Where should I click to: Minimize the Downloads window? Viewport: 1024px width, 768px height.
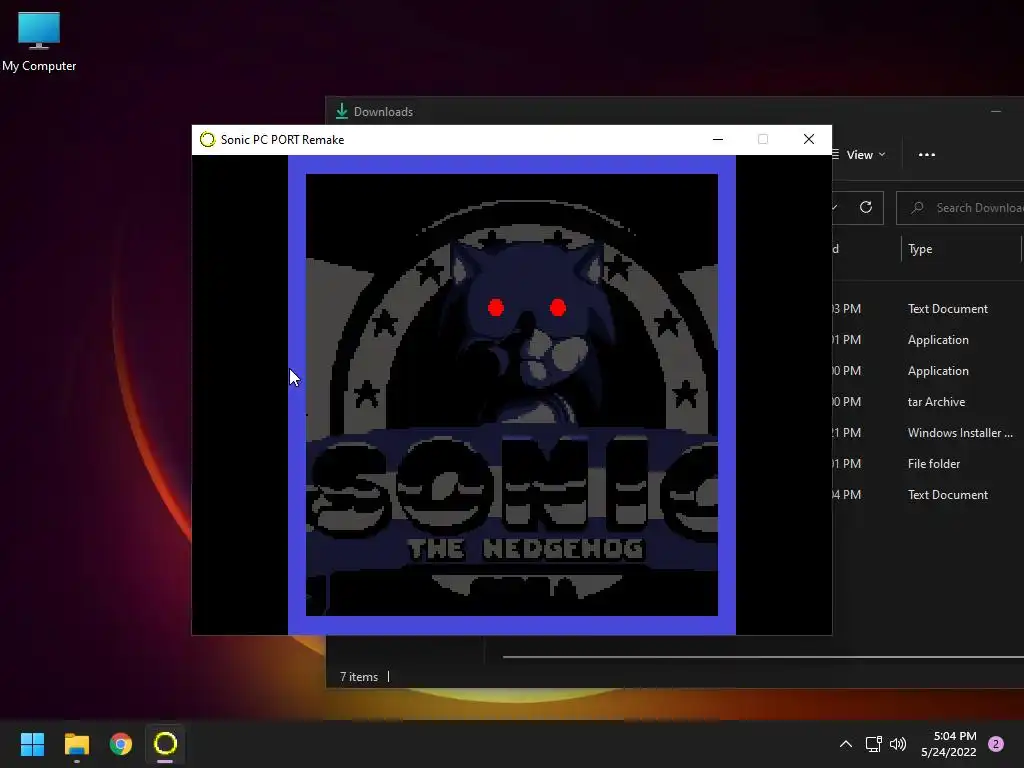tap(995, 112)
